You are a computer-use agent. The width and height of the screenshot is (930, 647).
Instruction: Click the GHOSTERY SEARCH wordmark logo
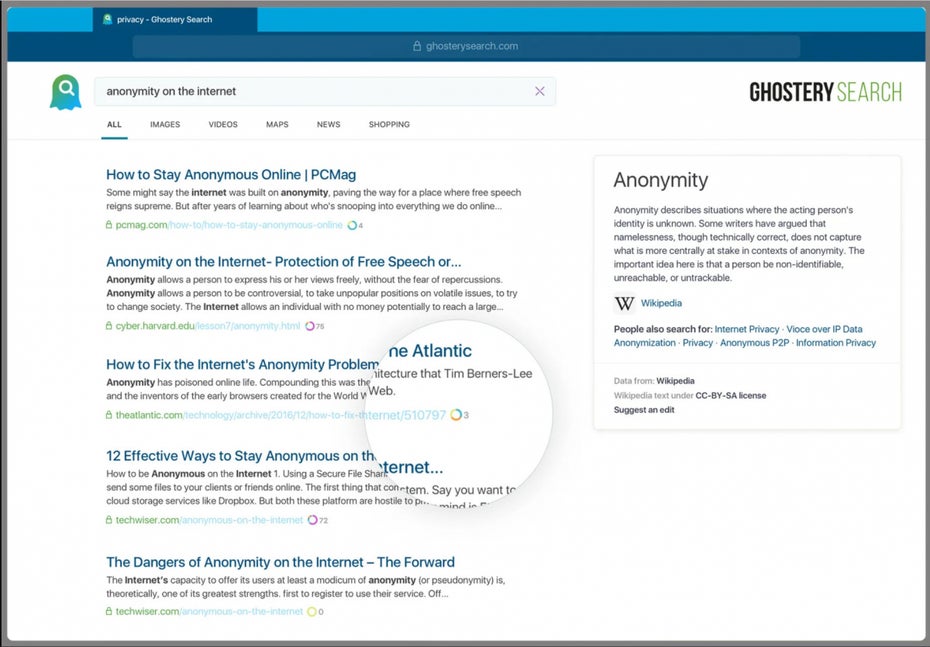coord(826,92)
